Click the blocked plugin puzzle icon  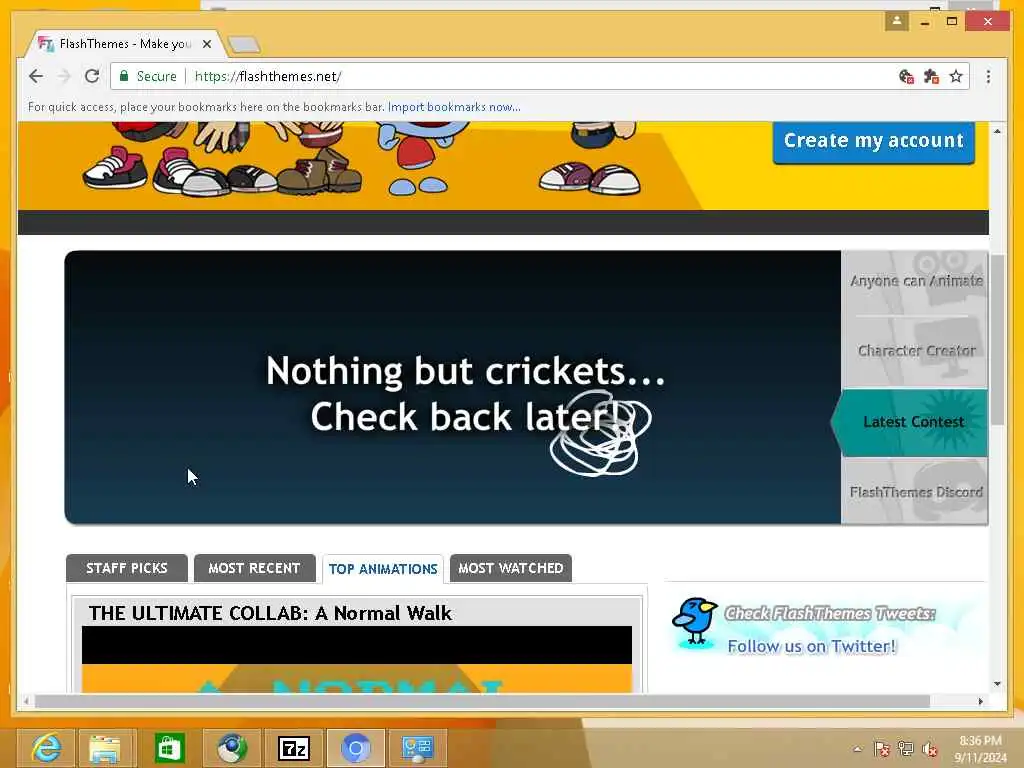pos(931,76)
